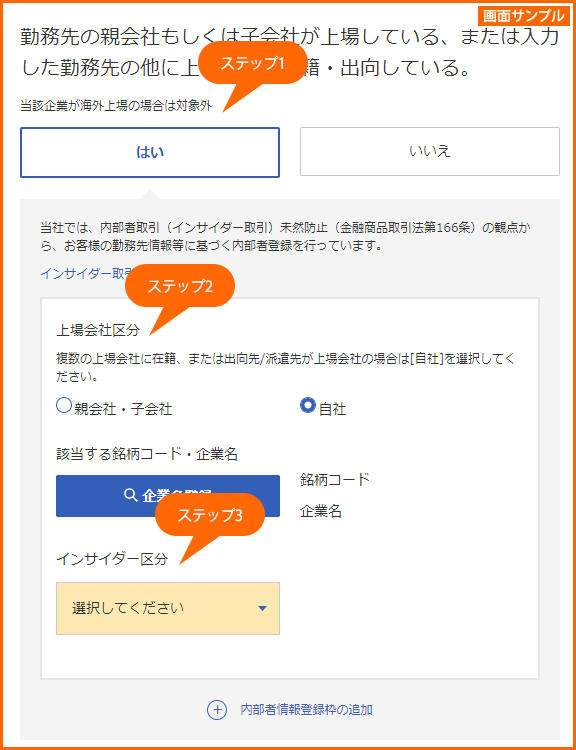Image resolution: width=576 pixels, height=750 pixels.
Task: Click the magnifier icon on 企業名登録 button
Action: coord(130,495)
